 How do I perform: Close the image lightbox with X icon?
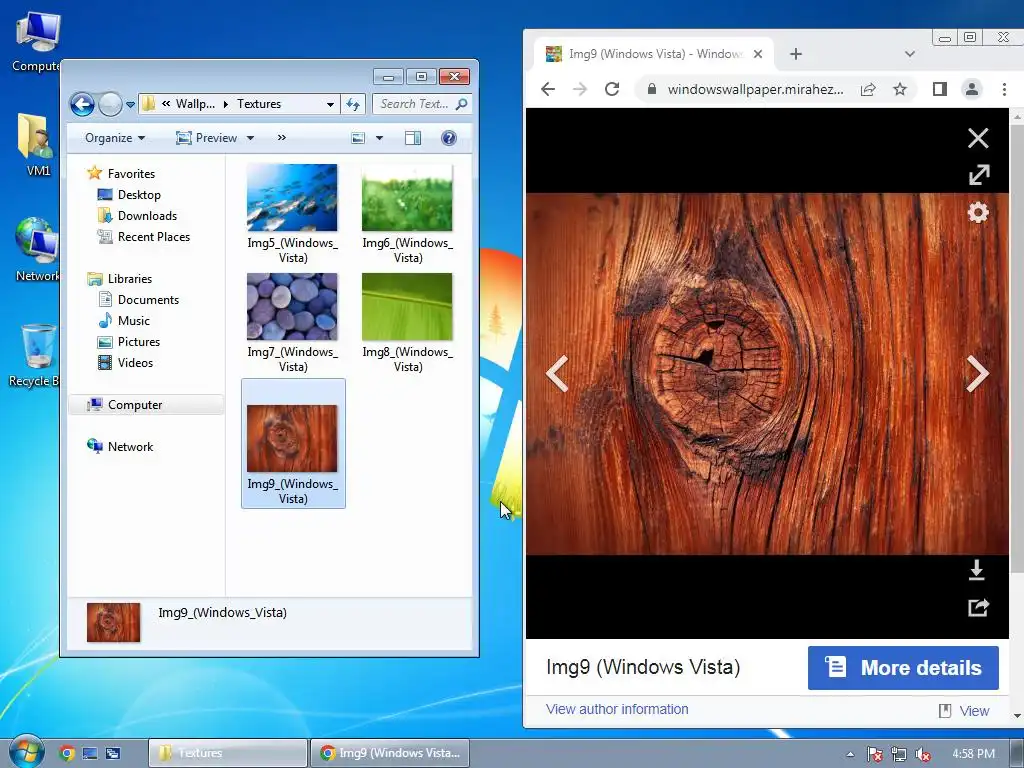pos(978,138)
